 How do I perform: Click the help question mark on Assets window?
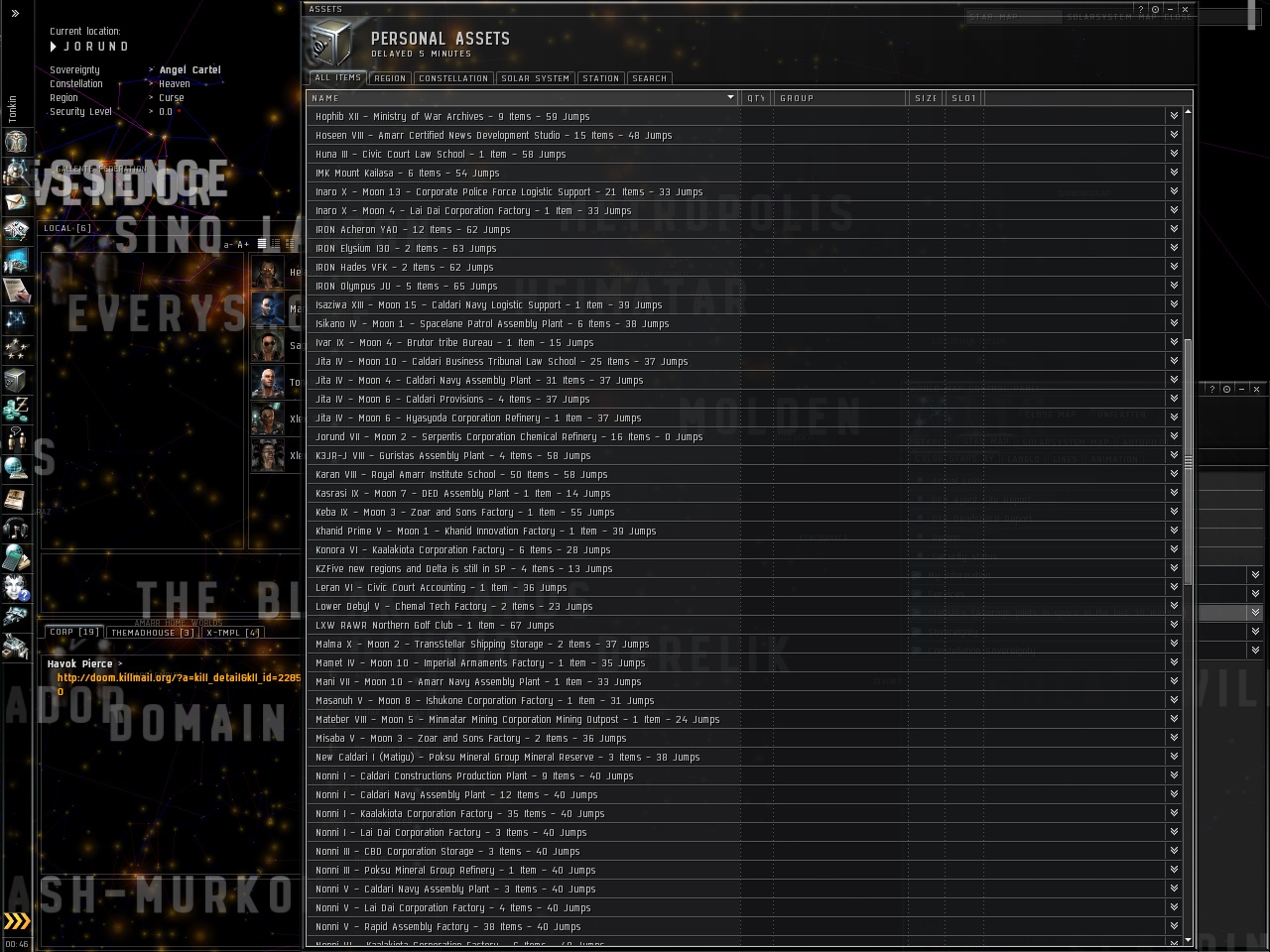1141,9
